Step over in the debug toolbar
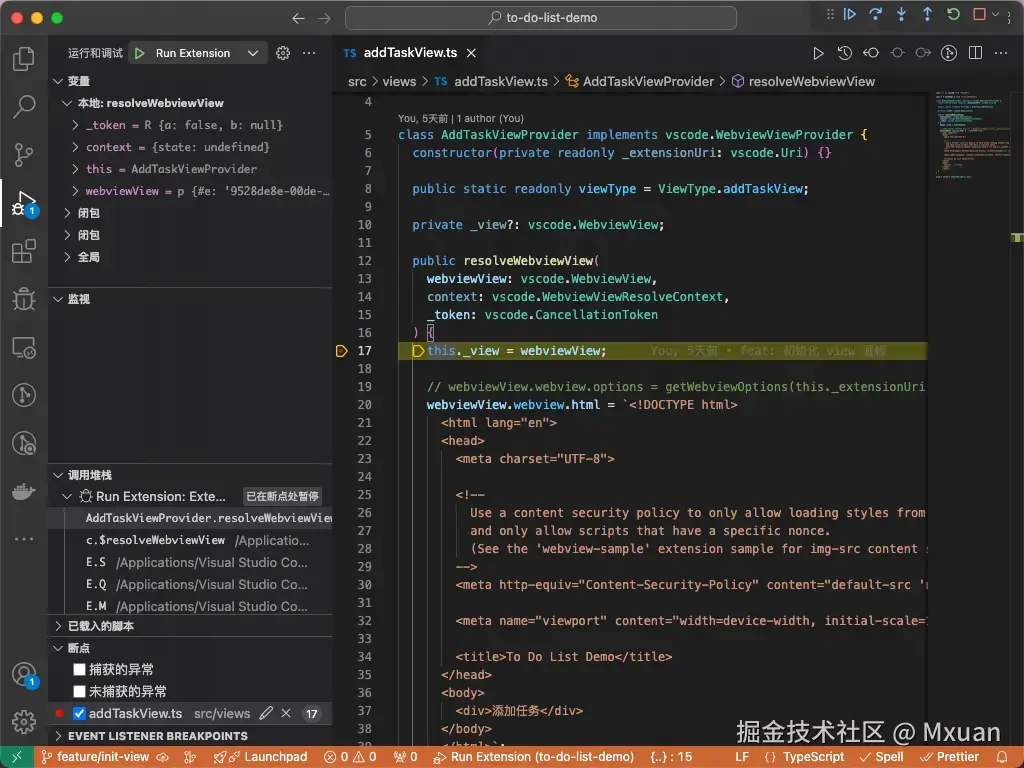1024x768 pixels. coord(876,15)
